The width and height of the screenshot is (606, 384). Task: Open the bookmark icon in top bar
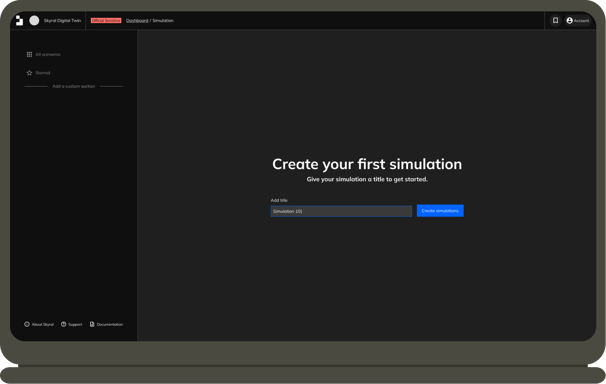(555, 20)
